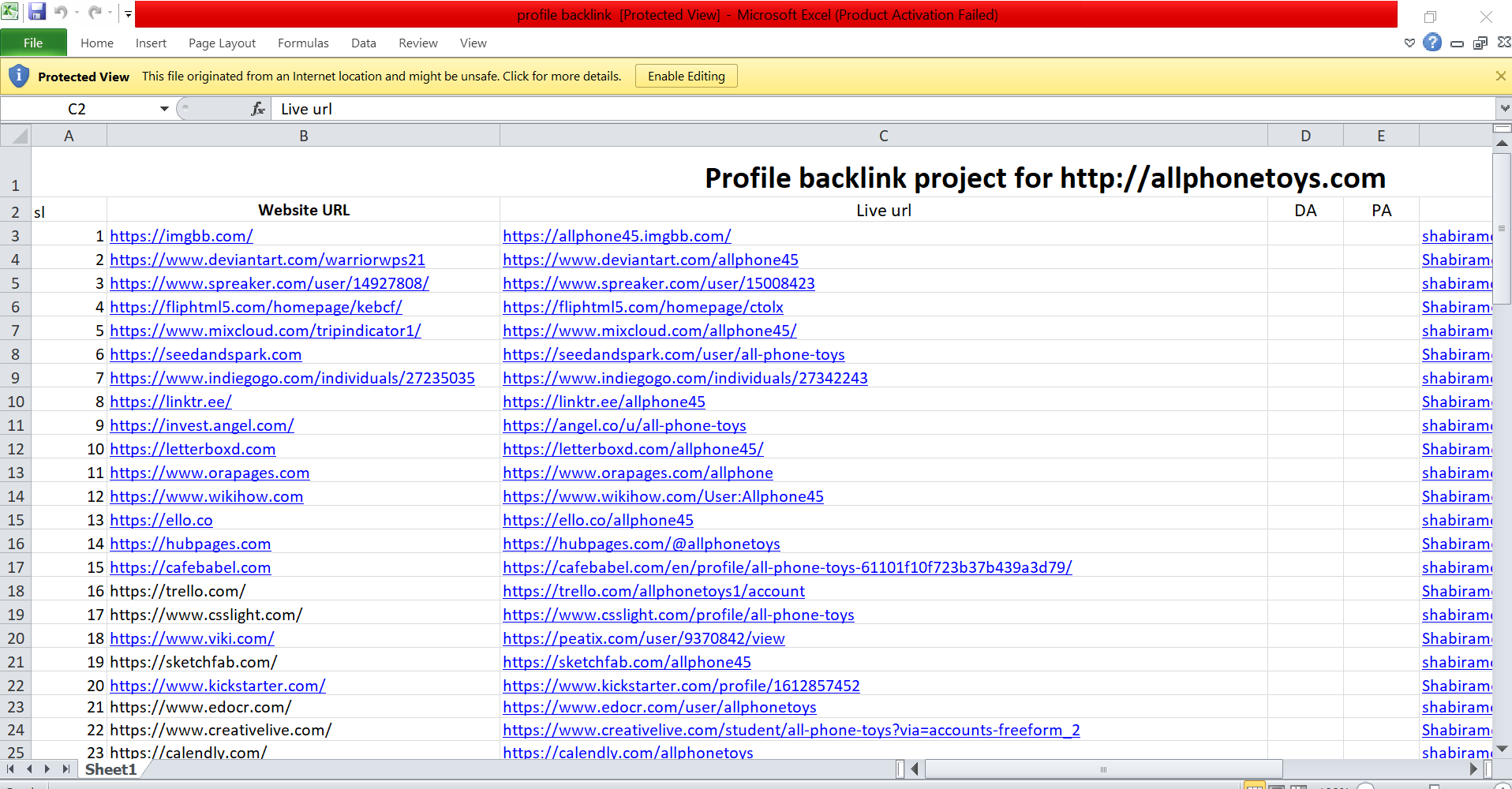Expand the formula bar chevron
Image resolution: width=1512 pixels, height=789 pixels.
point(1504,109)
